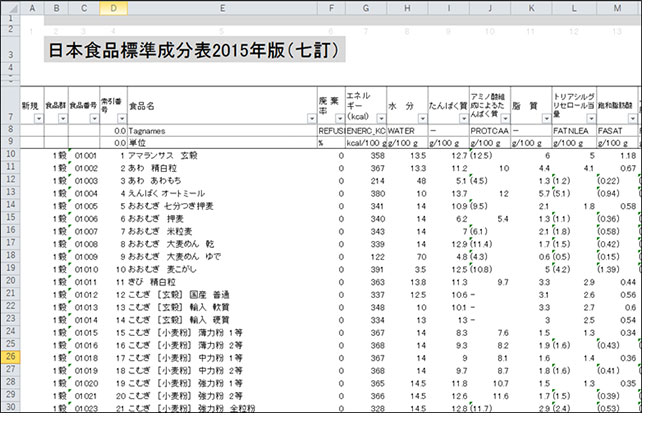
Task: Select row 3 header
Action: pos(10,49)
